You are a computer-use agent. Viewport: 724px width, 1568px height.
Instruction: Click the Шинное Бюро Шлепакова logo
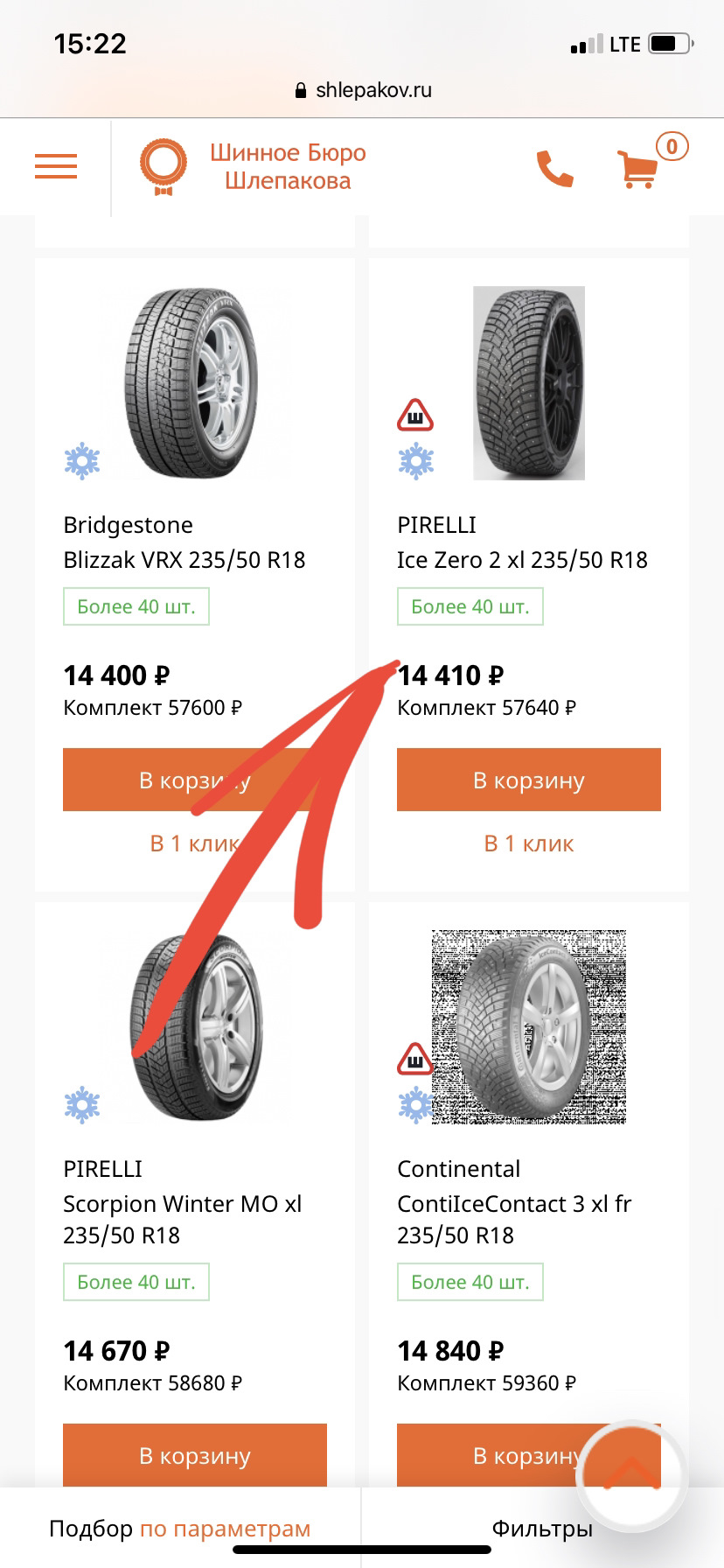[x=254, y=167]
